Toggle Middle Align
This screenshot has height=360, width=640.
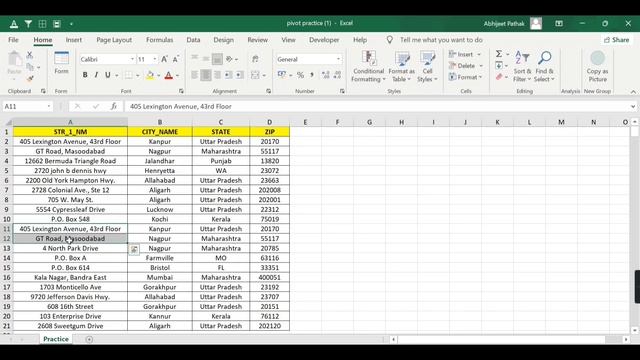(x=206, y=59)
